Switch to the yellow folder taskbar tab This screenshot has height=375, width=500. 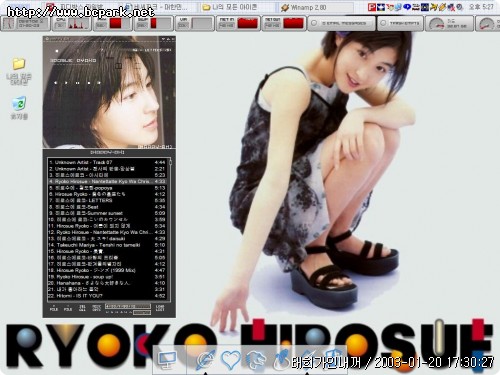[237, 7]
